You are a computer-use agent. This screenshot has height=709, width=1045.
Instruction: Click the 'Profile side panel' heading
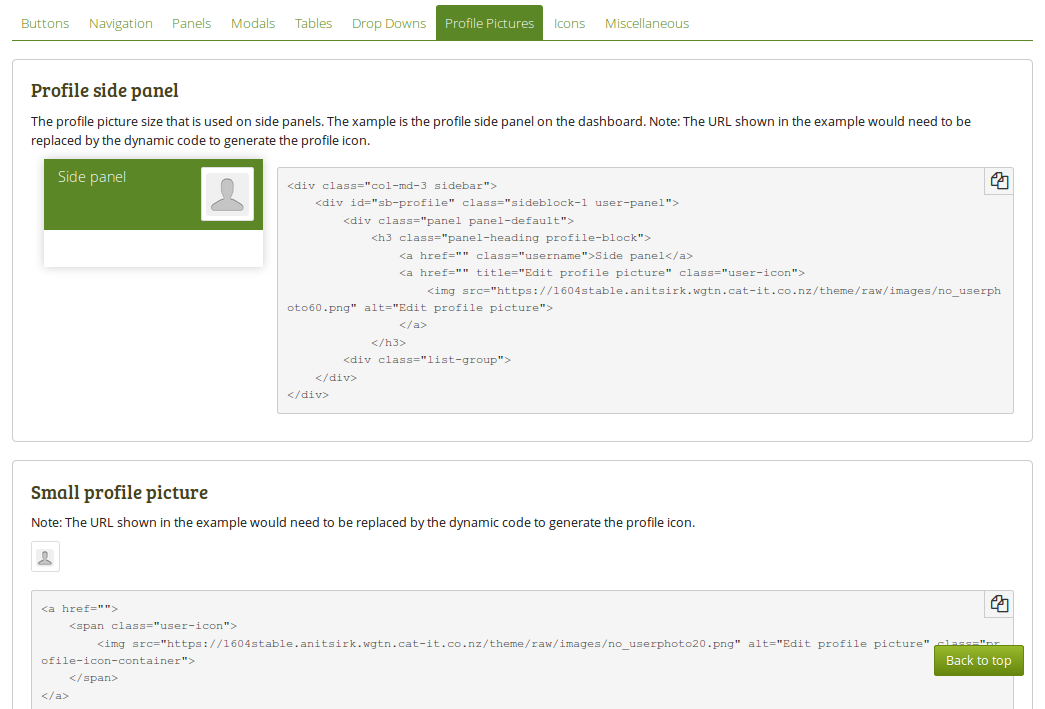(105, 91)
